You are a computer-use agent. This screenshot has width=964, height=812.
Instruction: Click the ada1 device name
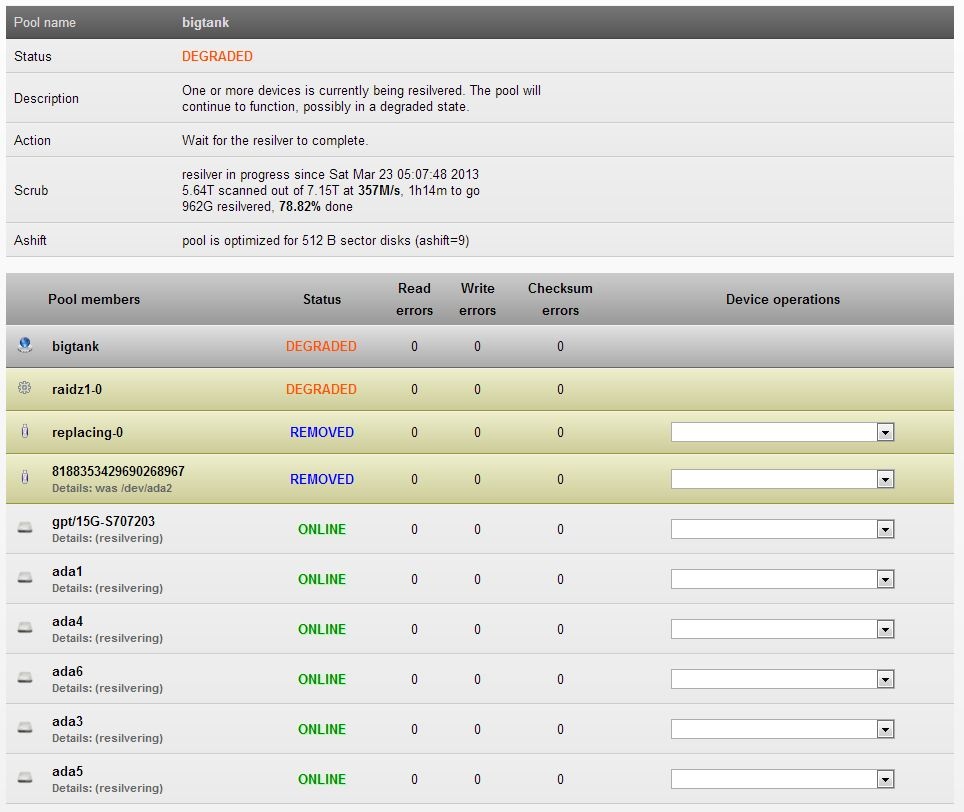pyautogui.click(x=67, y=572)
